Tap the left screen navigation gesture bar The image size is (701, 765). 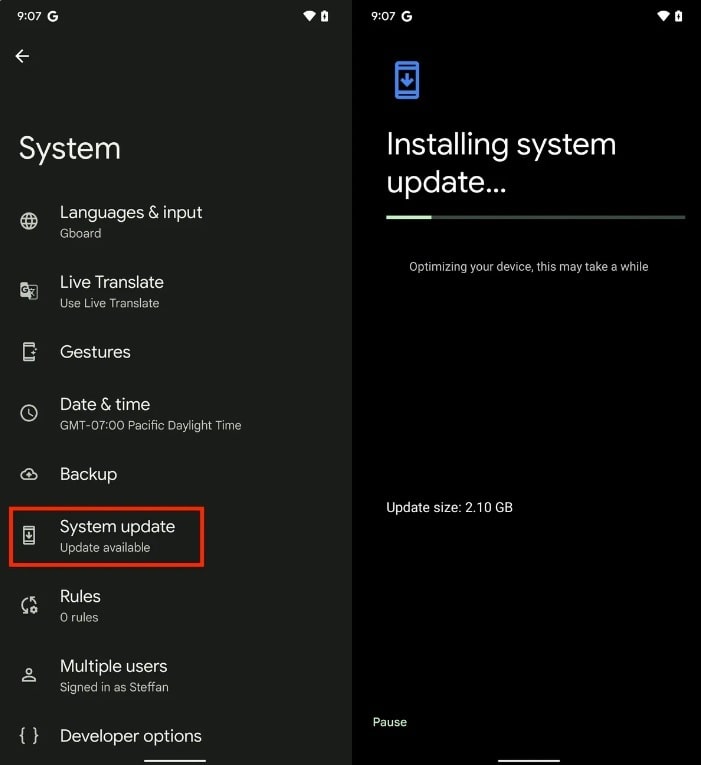[175, 760]
